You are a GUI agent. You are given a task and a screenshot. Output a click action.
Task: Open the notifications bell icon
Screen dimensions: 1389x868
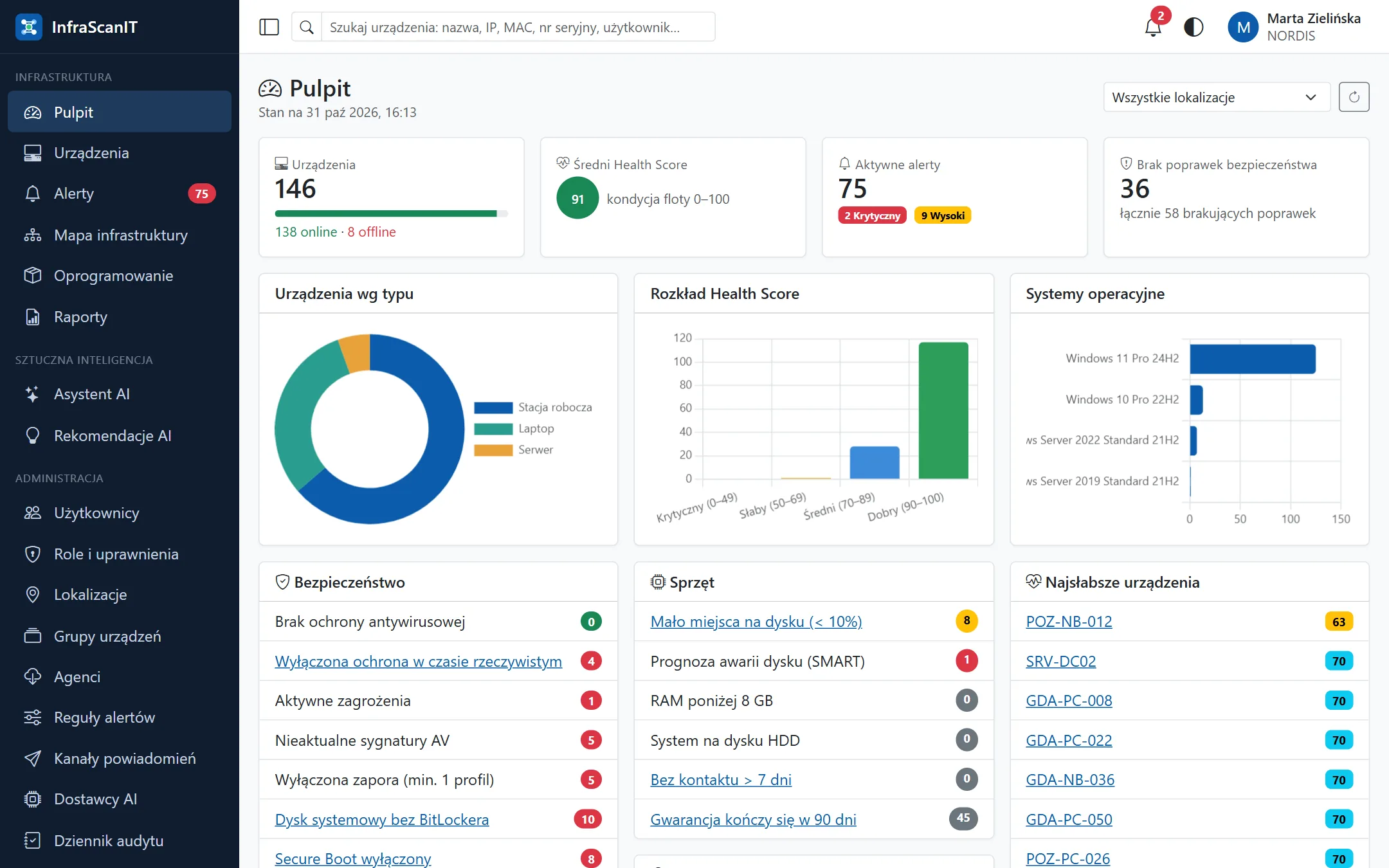pyautogui.click(x=1154, y=27)
